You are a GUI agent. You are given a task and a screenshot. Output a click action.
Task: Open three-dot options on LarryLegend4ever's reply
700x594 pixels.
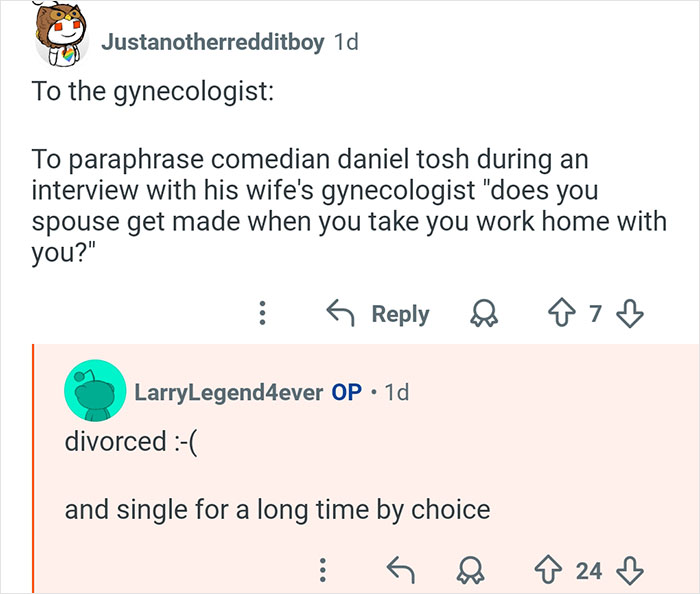[x=322, y=570]
